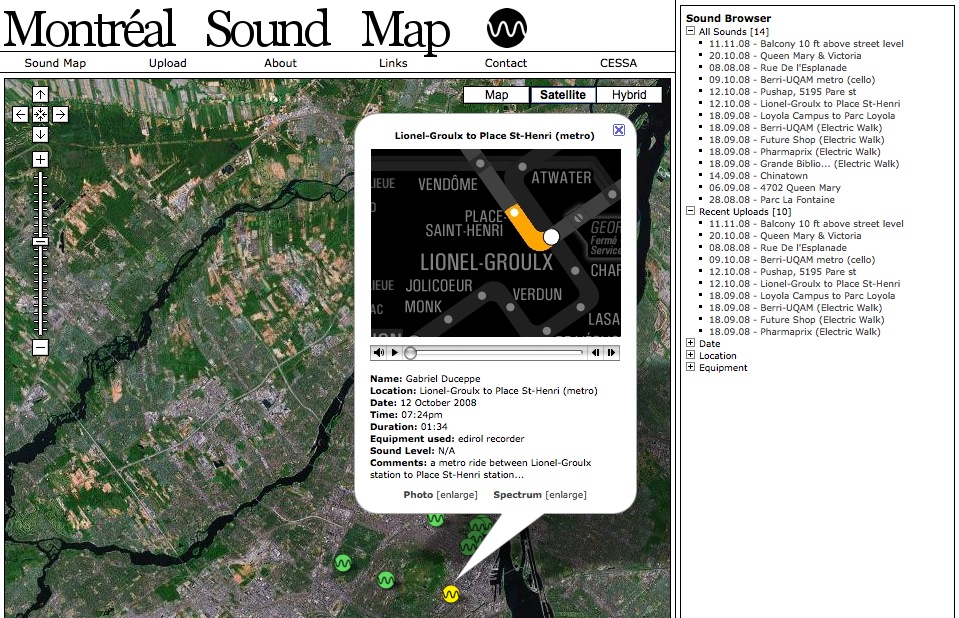Collapse the All Sounds list
This screenshot has height=618, width=959.
pos(690,31)
